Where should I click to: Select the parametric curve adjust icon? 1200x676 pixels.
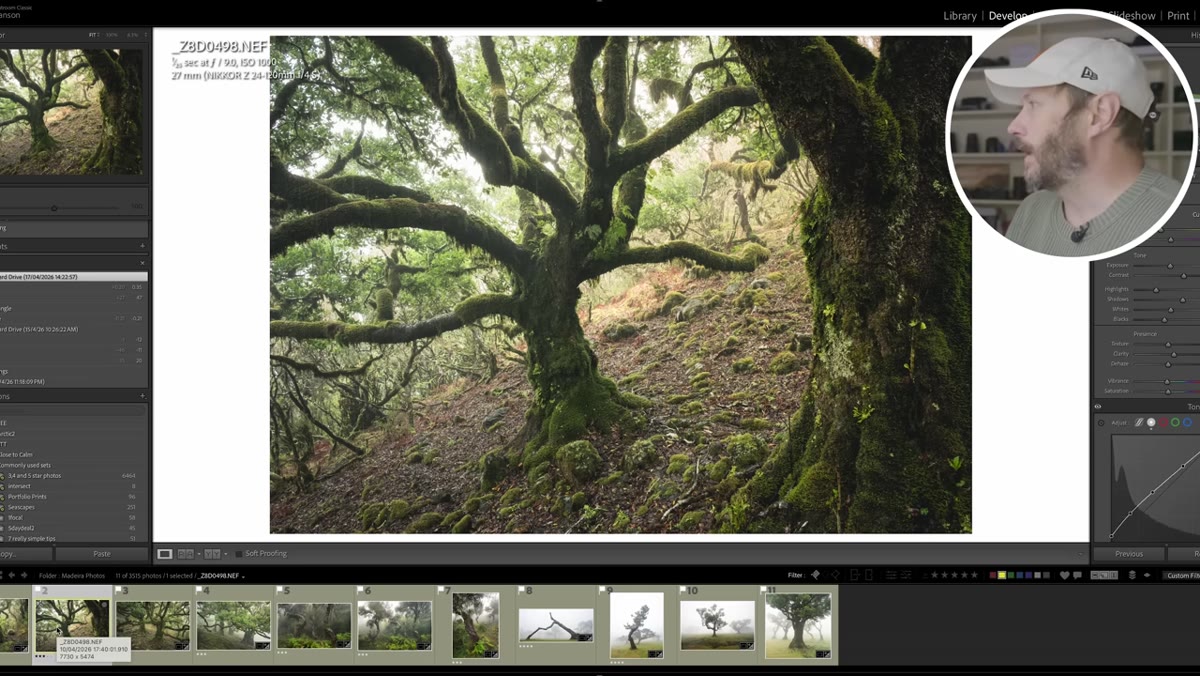click(x=1138, y=423)
